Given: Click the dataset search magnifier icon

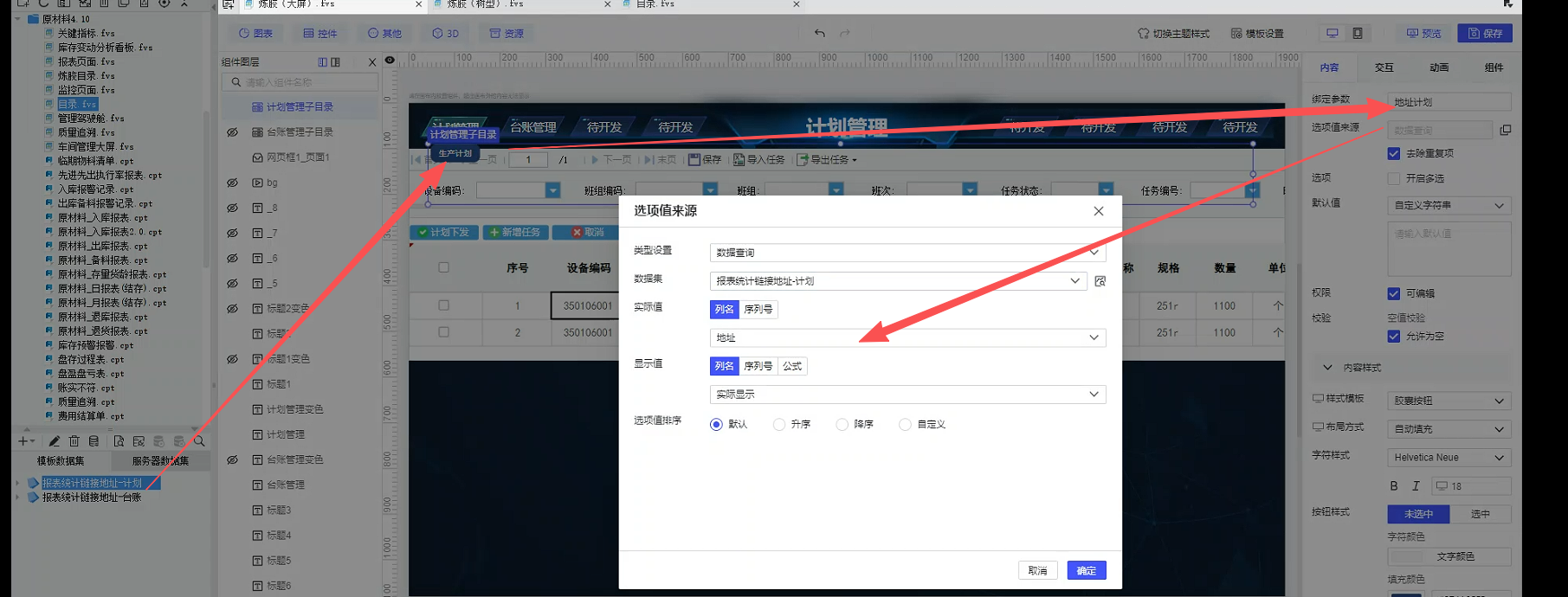Looking at the screenshot, I should [199, 441].
